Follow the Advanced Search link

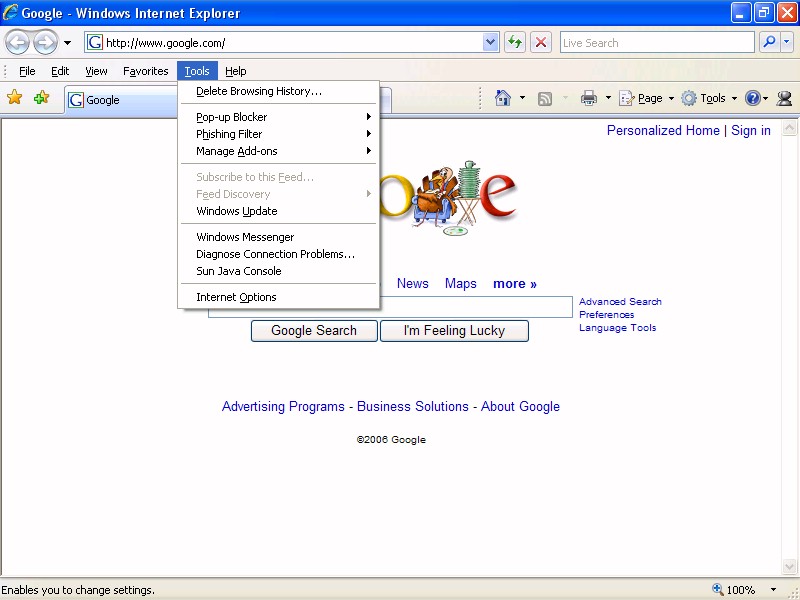pos(620,301)
